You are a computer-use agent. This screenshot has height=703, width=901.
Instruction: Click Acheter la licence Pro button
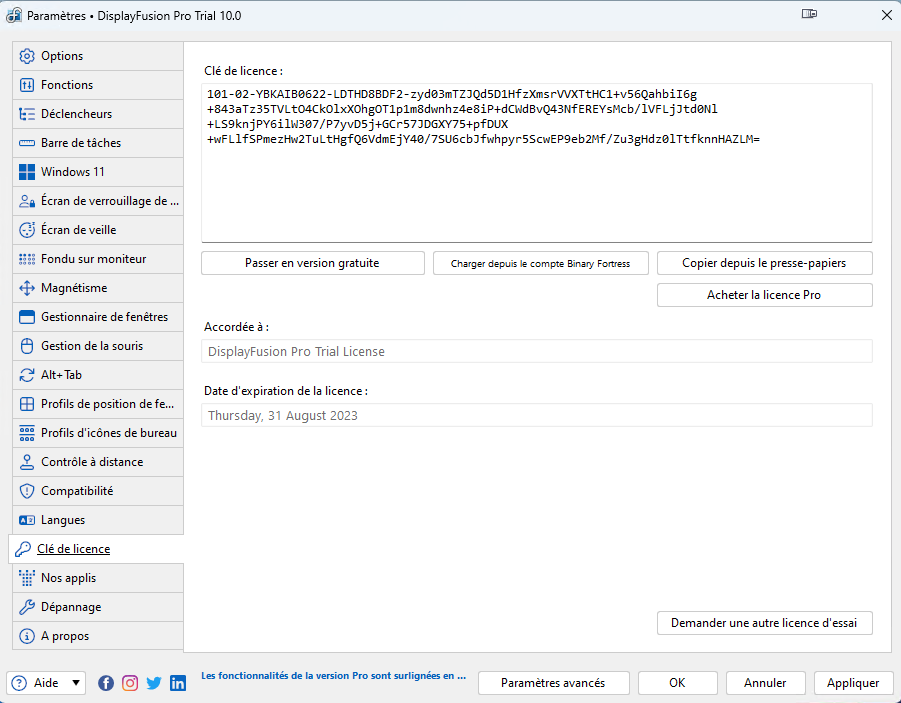point(764,295)
